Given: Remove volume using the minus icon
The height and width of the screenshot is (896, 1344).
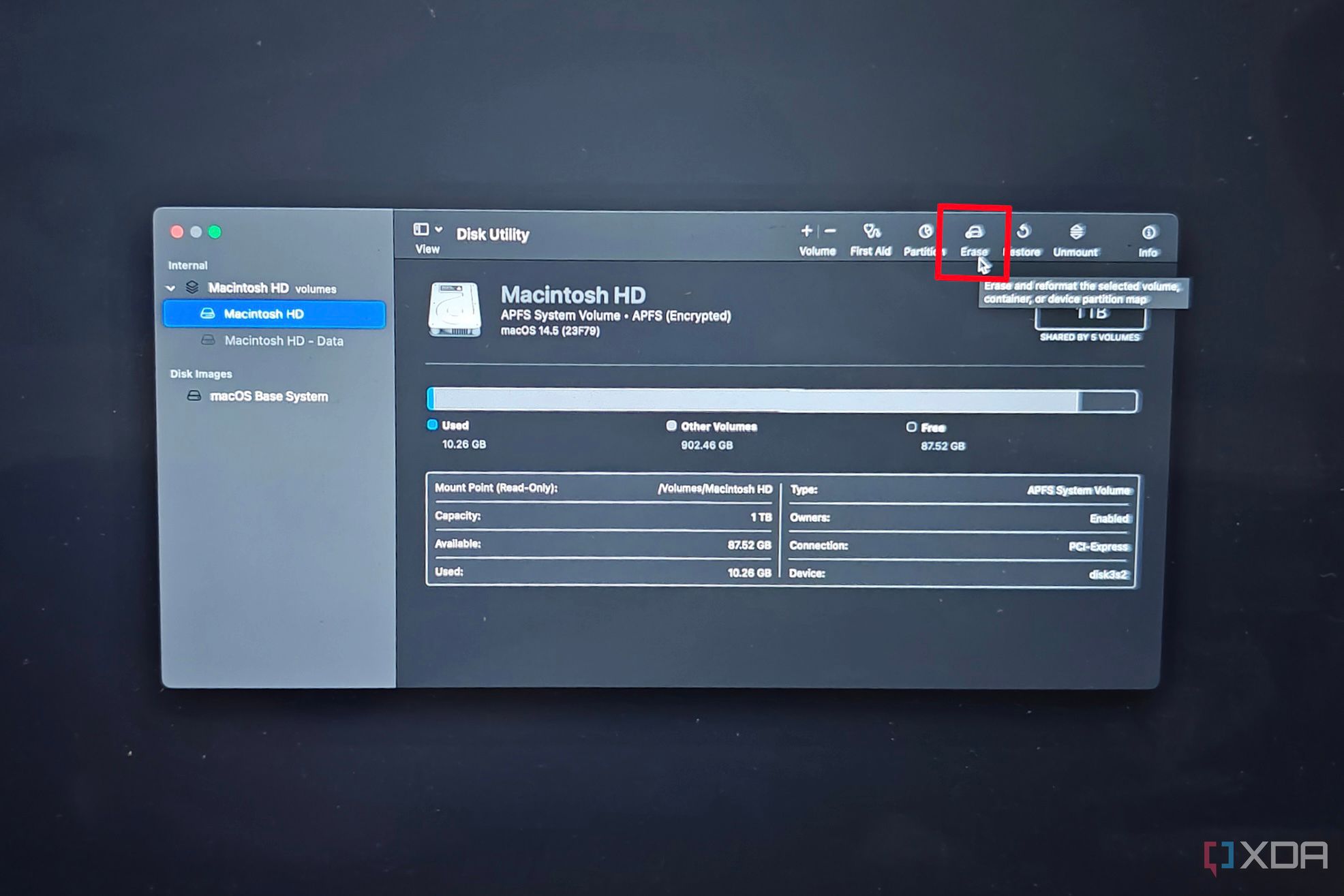Looking at the screenshot, I should pos(830,232).
